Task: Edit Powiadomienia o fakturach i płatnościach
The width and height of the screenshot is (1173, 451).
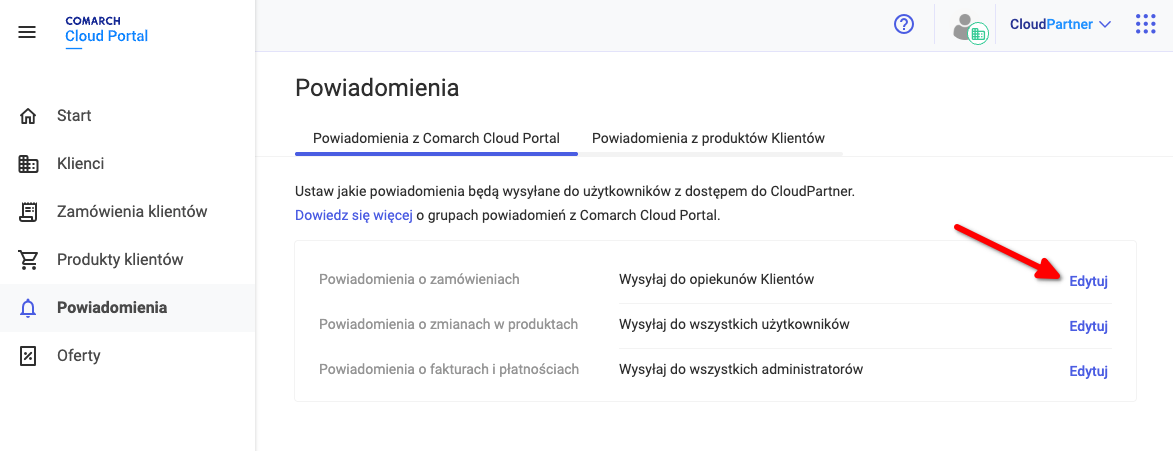Action: pos(1088,371)
